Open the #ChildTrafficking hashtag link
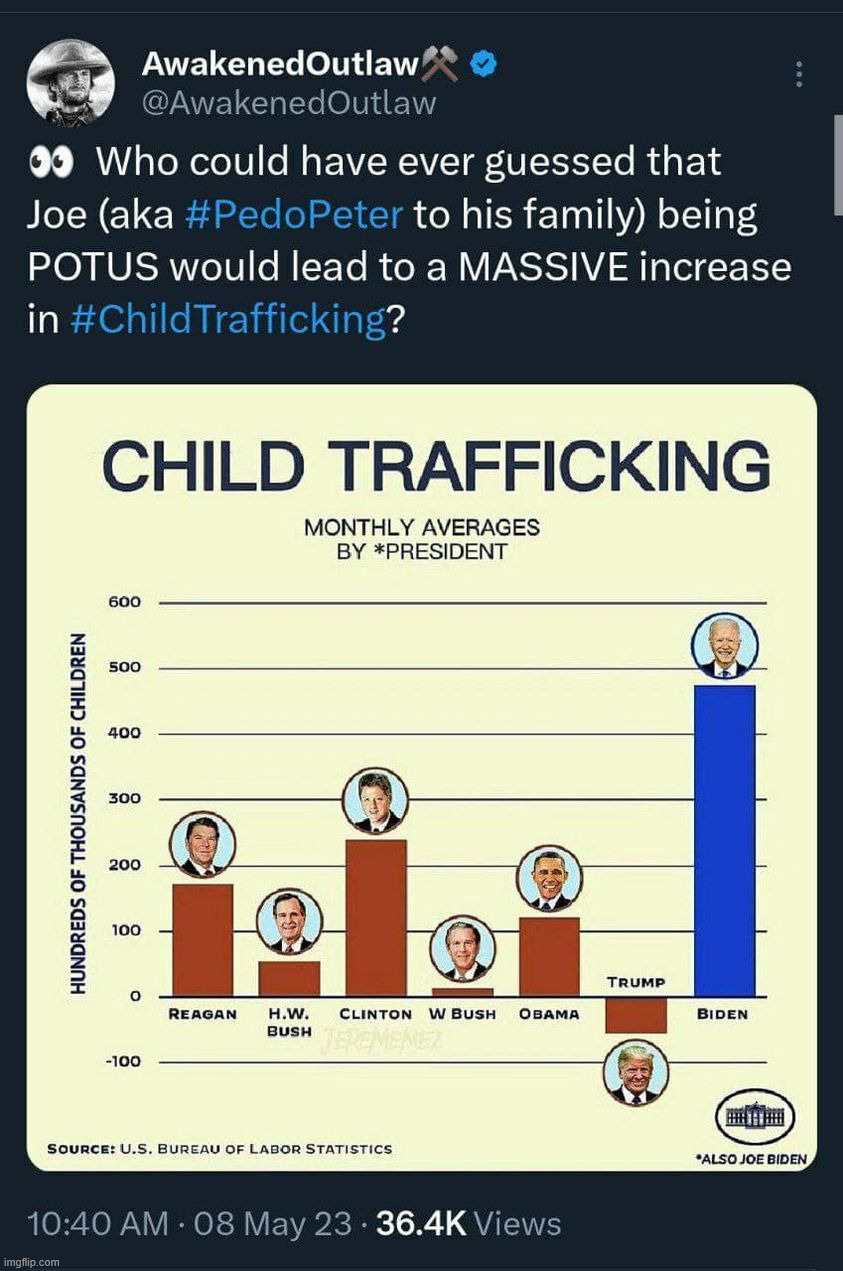 [x=229, y=320]
